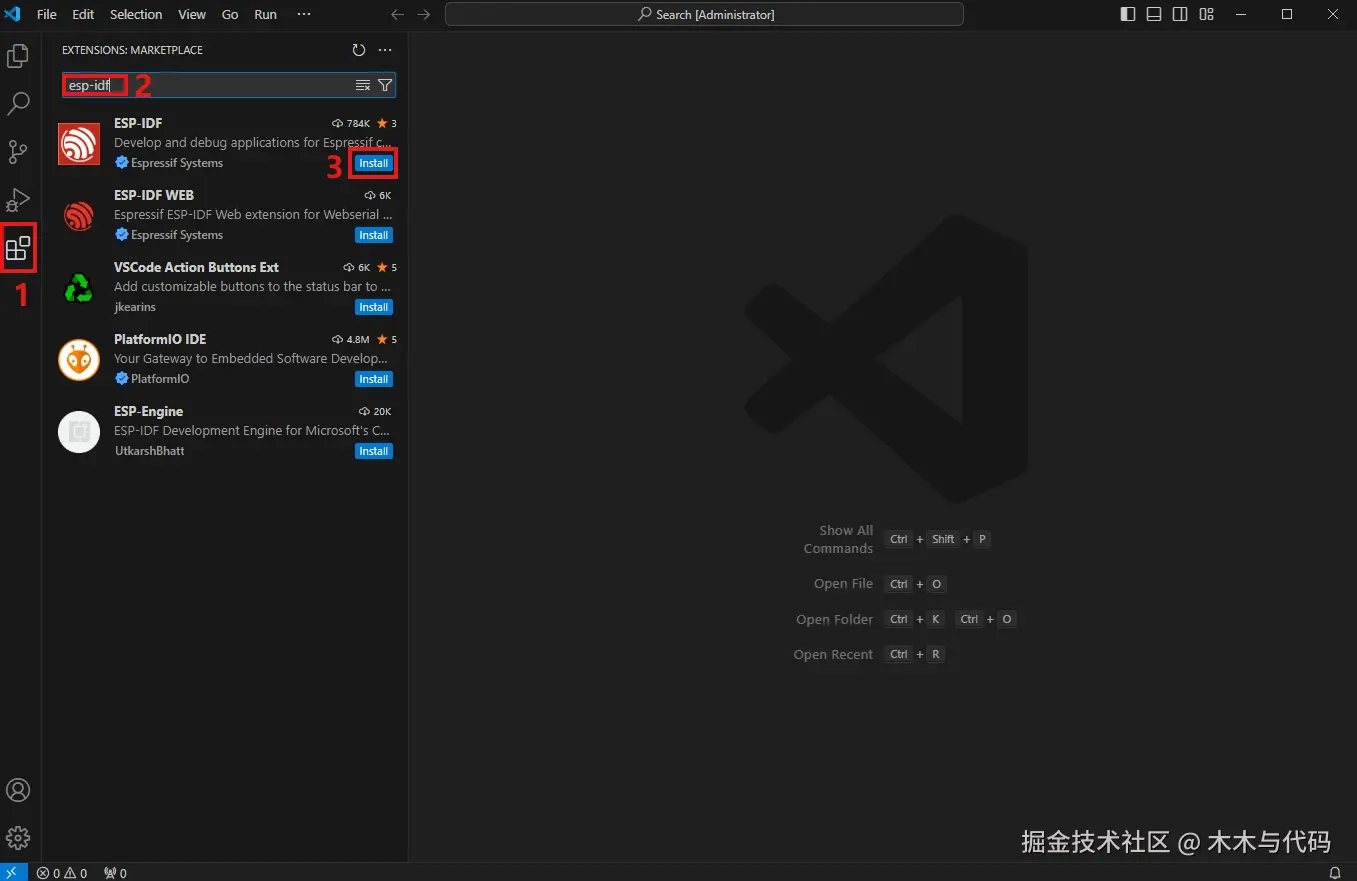Open the ports forwarded status item
Image resolution: width=1357 pixels, height=881 pixels.
point(116,873)
